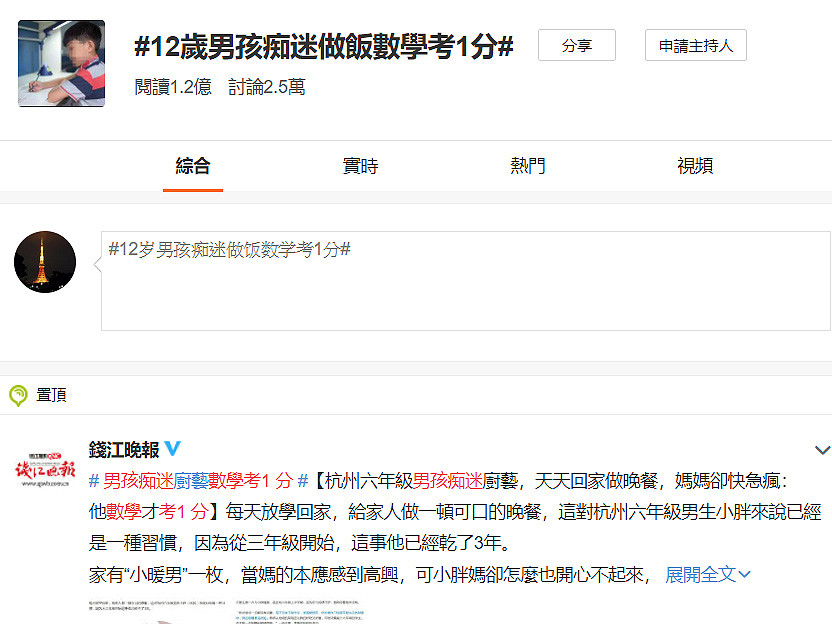The width and height of the screenshot is (832, 624).
Task: Open the left attached image in post
Action: click(155, 611)
